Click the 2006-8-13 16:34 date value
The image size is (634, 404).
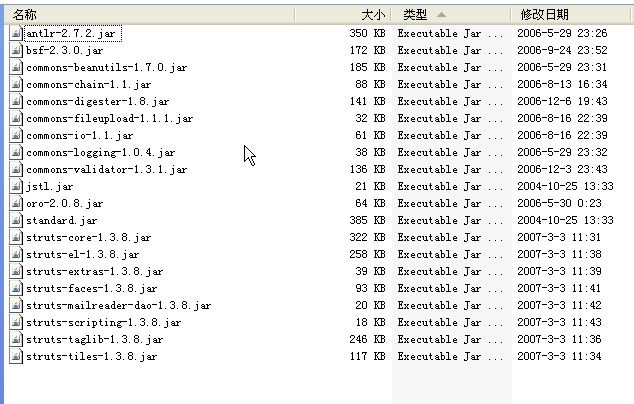point(562,84)
